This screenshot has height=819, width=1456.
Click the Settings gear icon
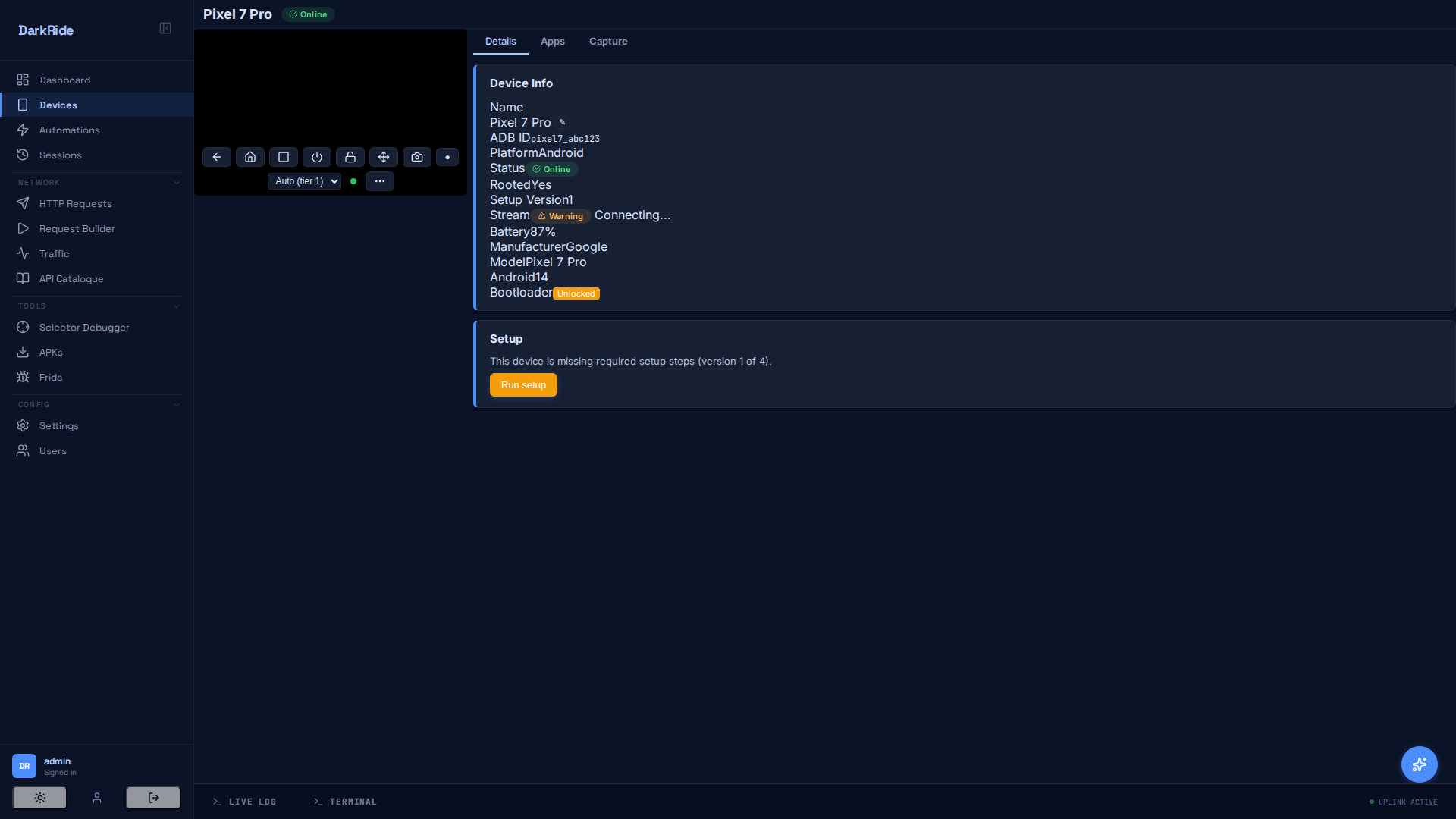(x=23, y=425)
